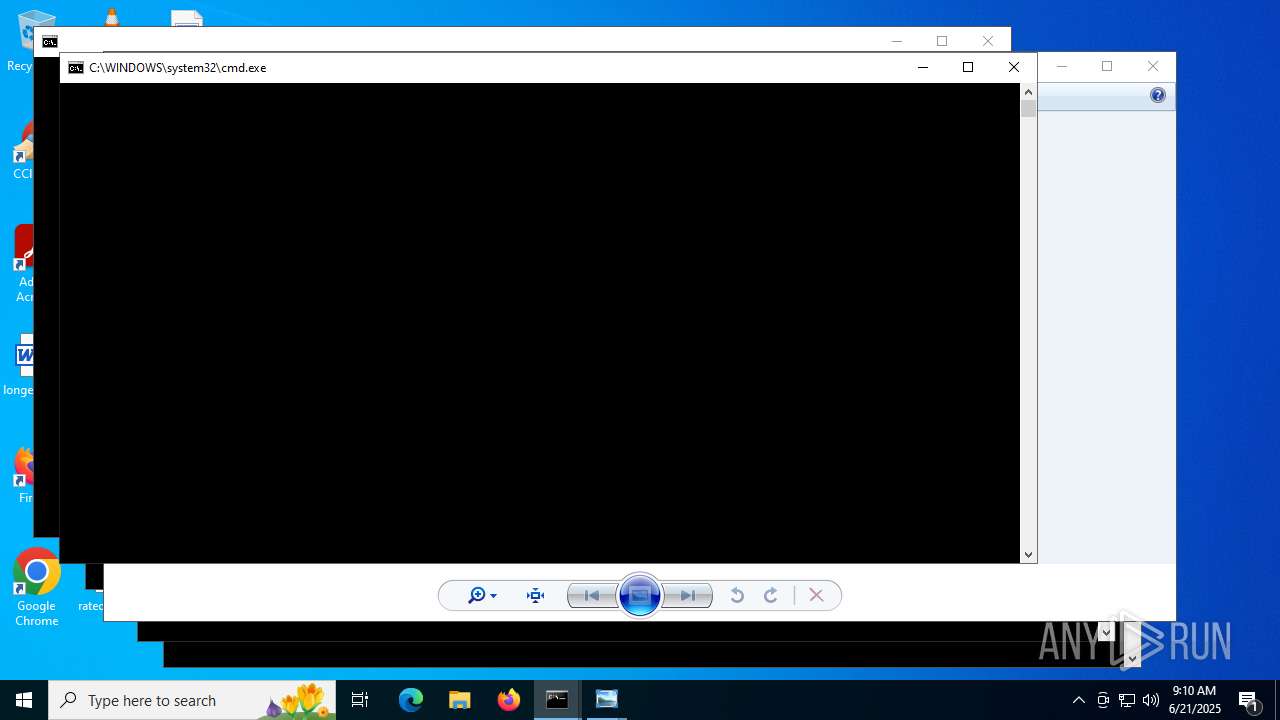The height and width of the screenshot is (720, 1280).
Task: Go to the next photo
Action: pyautogui.click(x=688, y=596)
